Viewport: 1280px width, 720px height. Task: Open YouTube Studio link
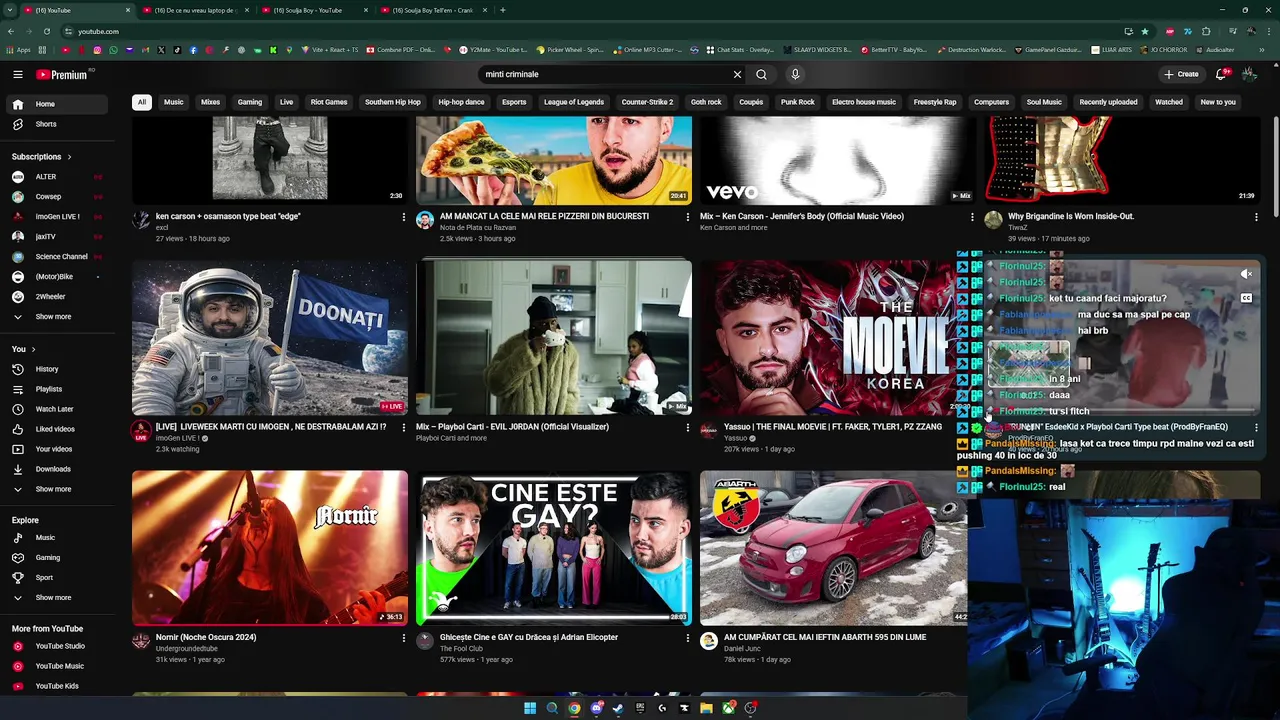coord(58,646)
